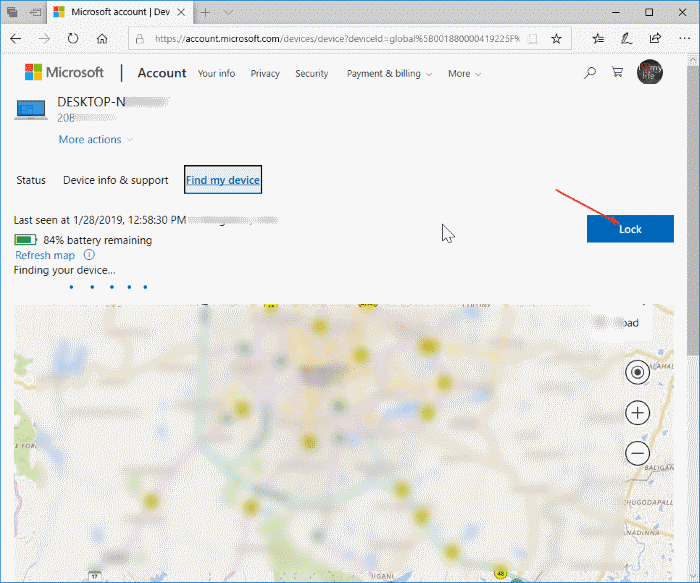
Task: Open the account profile picture
Action: click(650, 72)
